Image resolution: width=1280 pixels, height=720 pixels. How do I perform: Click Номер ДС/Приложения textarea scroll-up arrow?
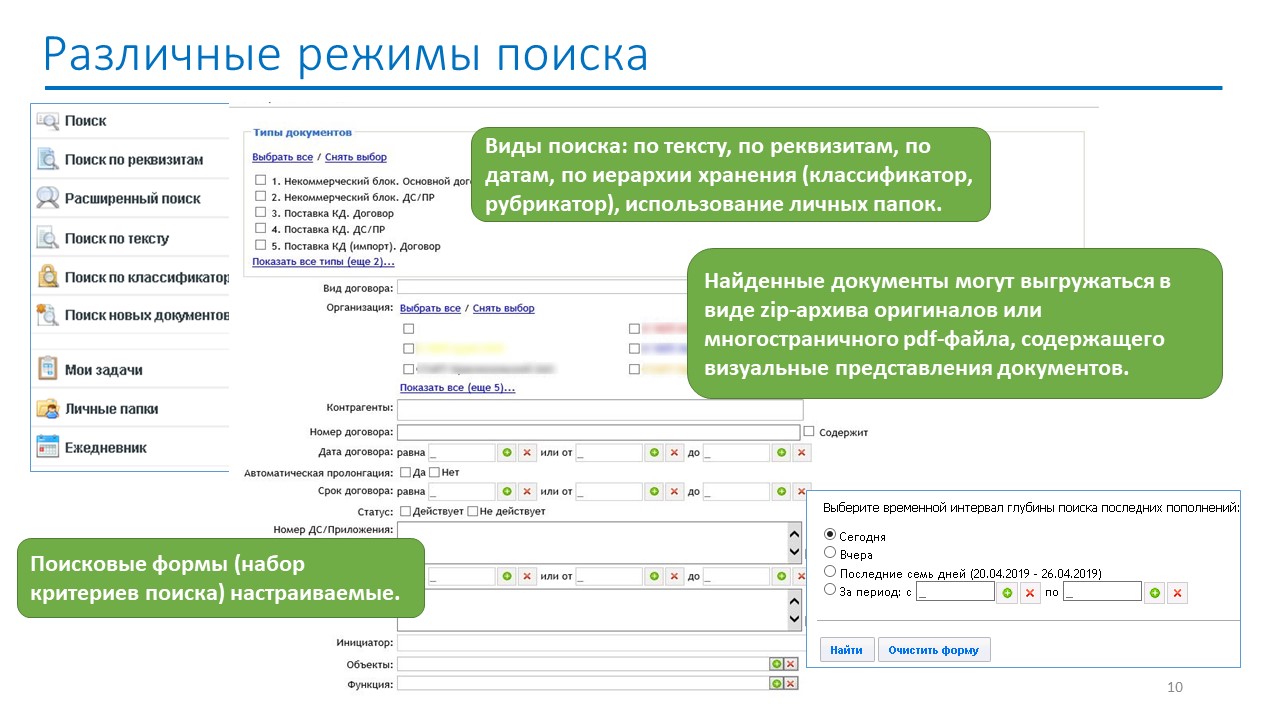click(795, 532)
